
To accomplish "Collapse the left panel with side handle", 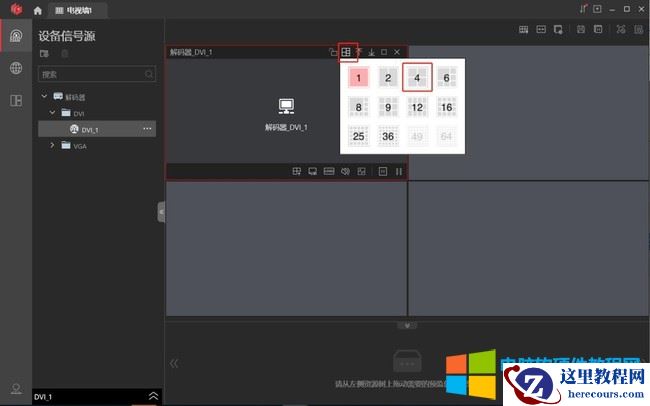I will 161,212.
